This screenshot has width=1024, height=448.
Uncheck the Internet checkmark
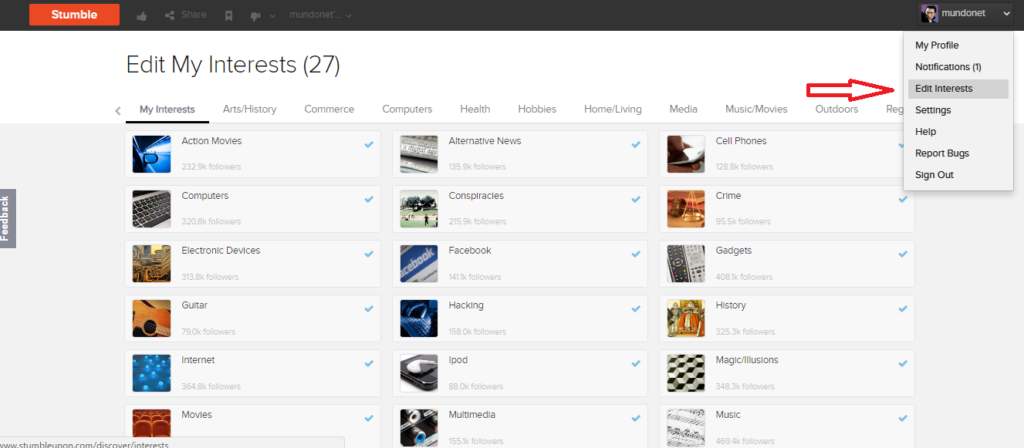[x=369, y=364]
